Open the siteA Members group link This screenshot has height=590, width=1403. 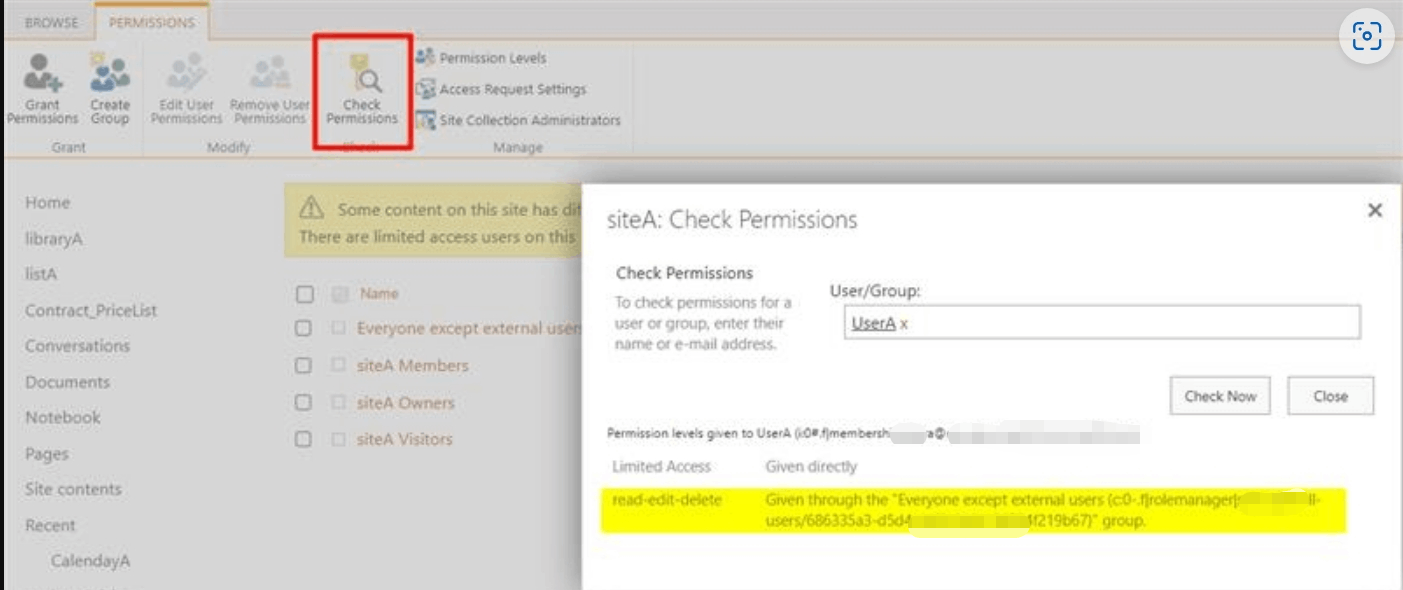point(413,366)
